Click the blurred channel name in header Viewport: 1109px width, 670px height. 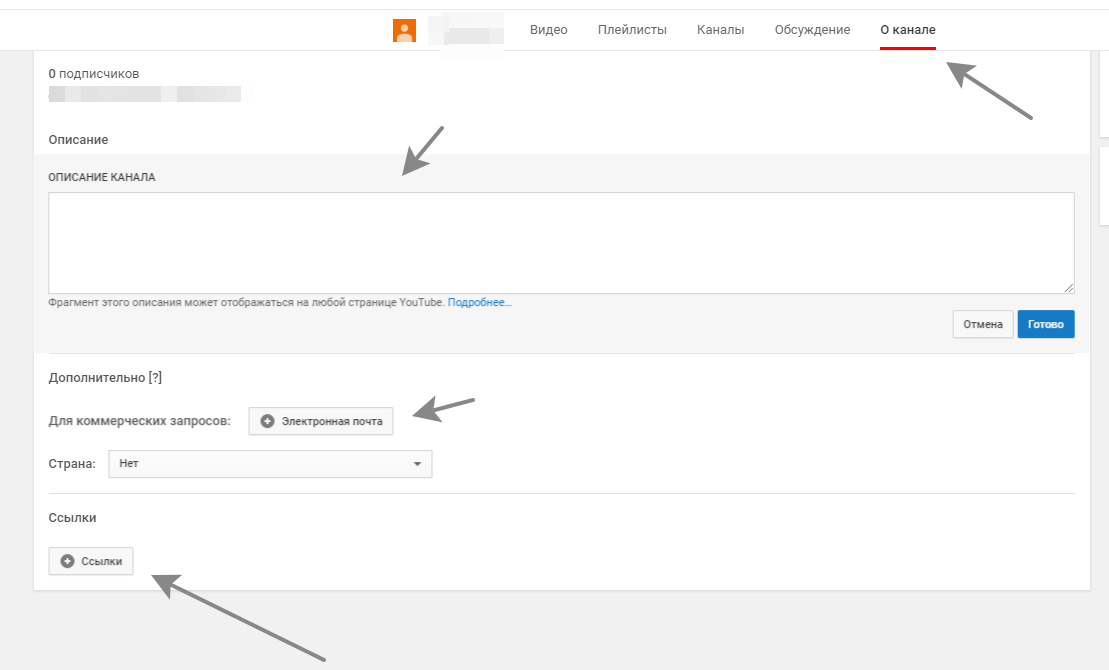465,31
